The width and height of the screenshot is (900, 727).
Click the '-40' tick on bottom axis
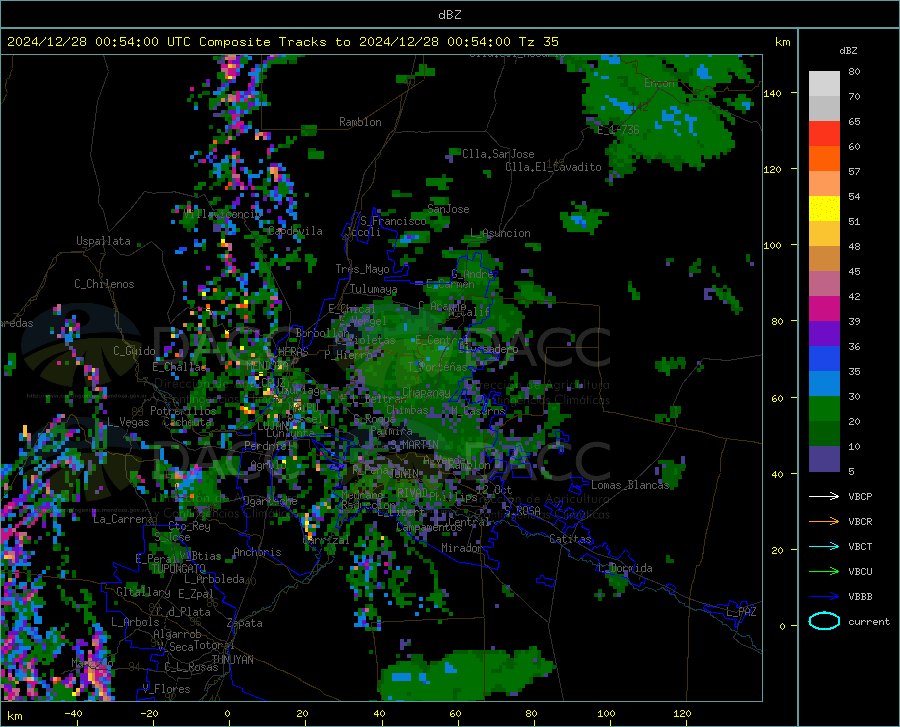click(73, 714)
